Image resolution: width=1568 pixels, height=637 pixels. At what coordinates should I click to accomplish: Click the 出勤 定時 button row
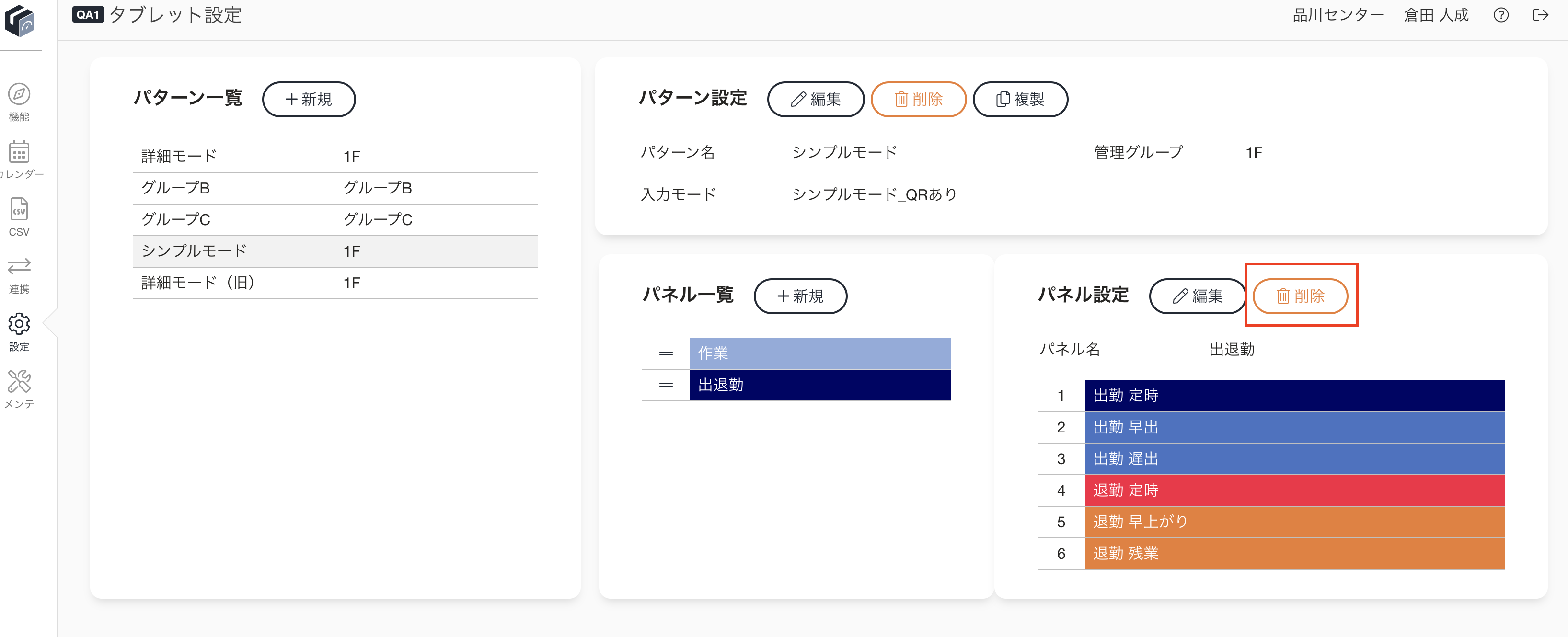click(1295, 396)
